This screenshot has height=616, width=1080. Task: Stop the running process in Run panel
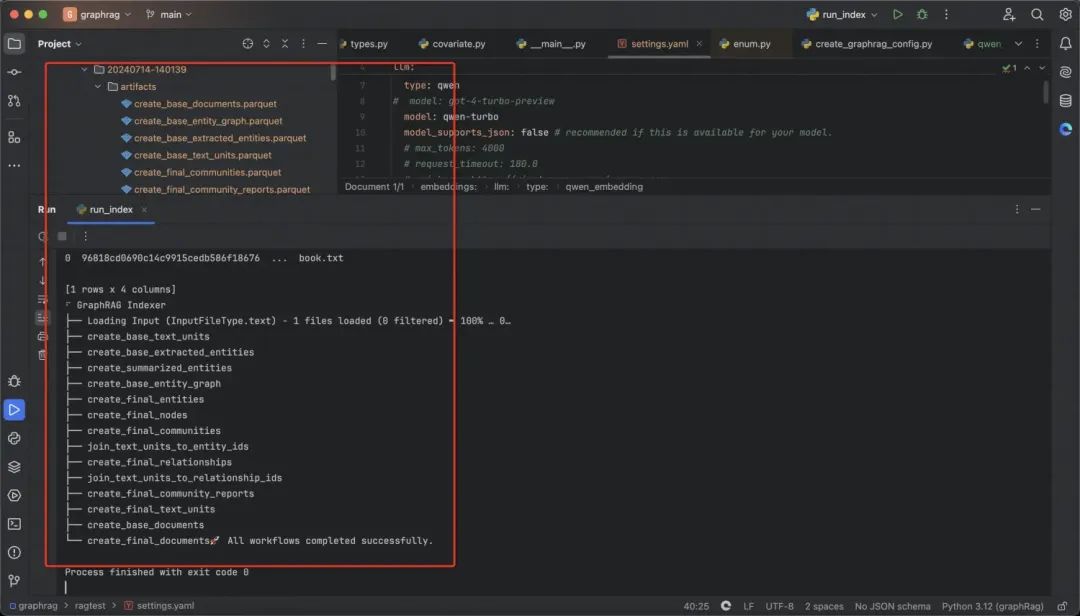tap(62, 237)
